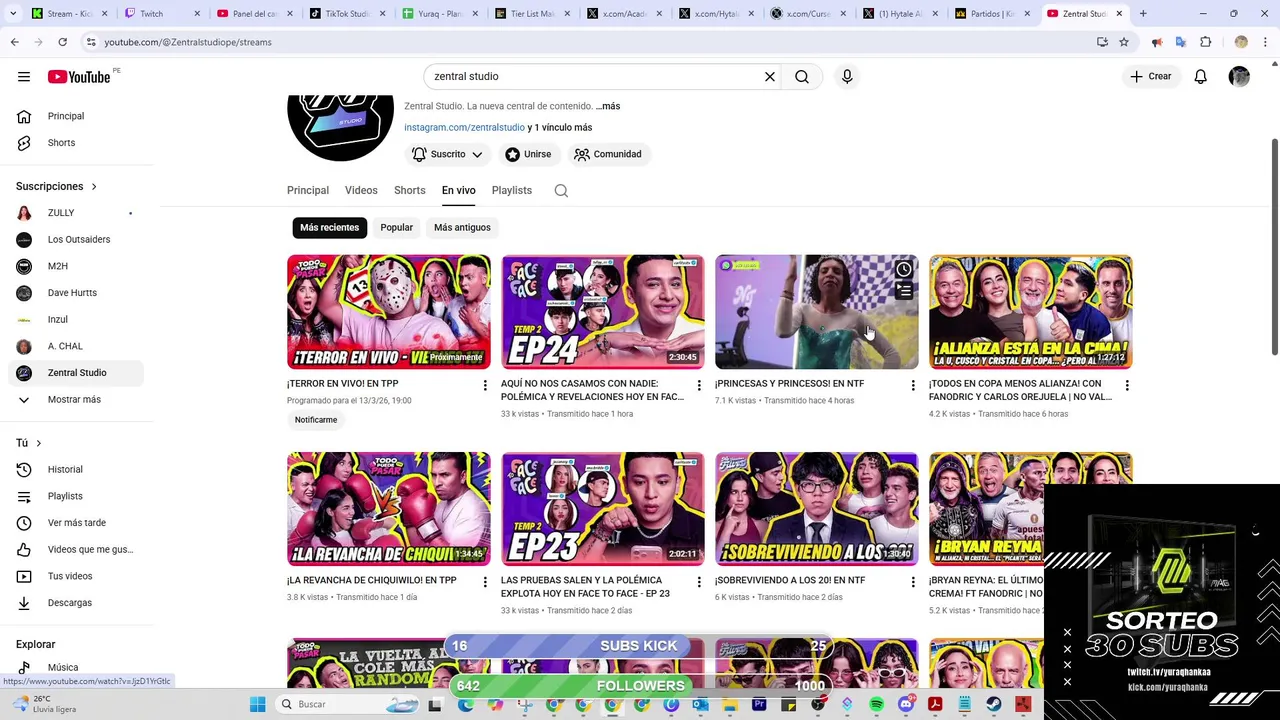Expand Mostrar más in subscriptions
The height and width of the screenshot is (720, 1280).
click(x=76, y=400)
